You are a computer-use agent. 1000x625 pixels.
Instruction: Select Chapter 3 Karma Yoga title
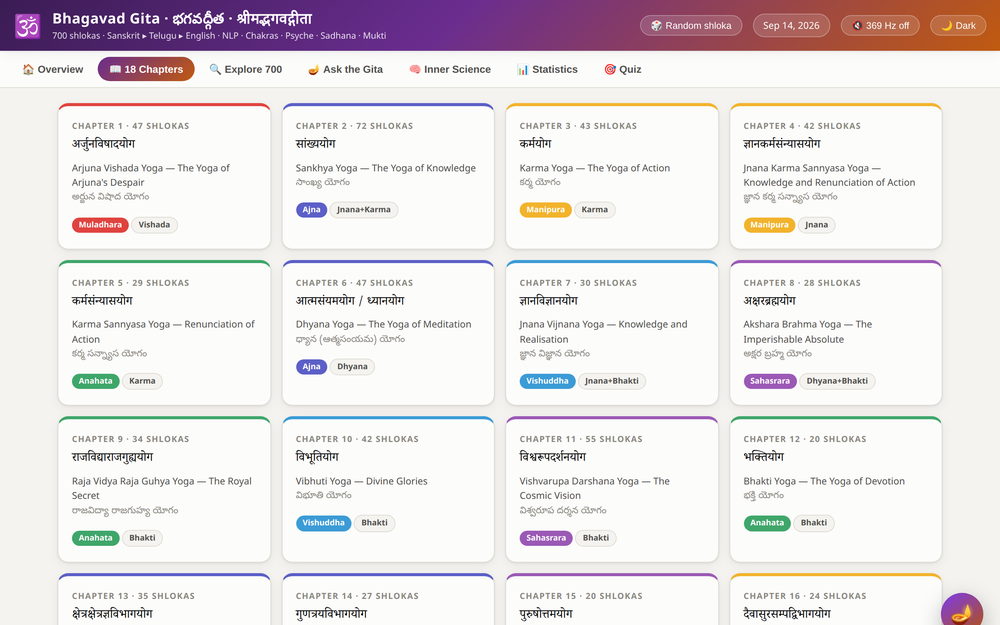point(594,168)
